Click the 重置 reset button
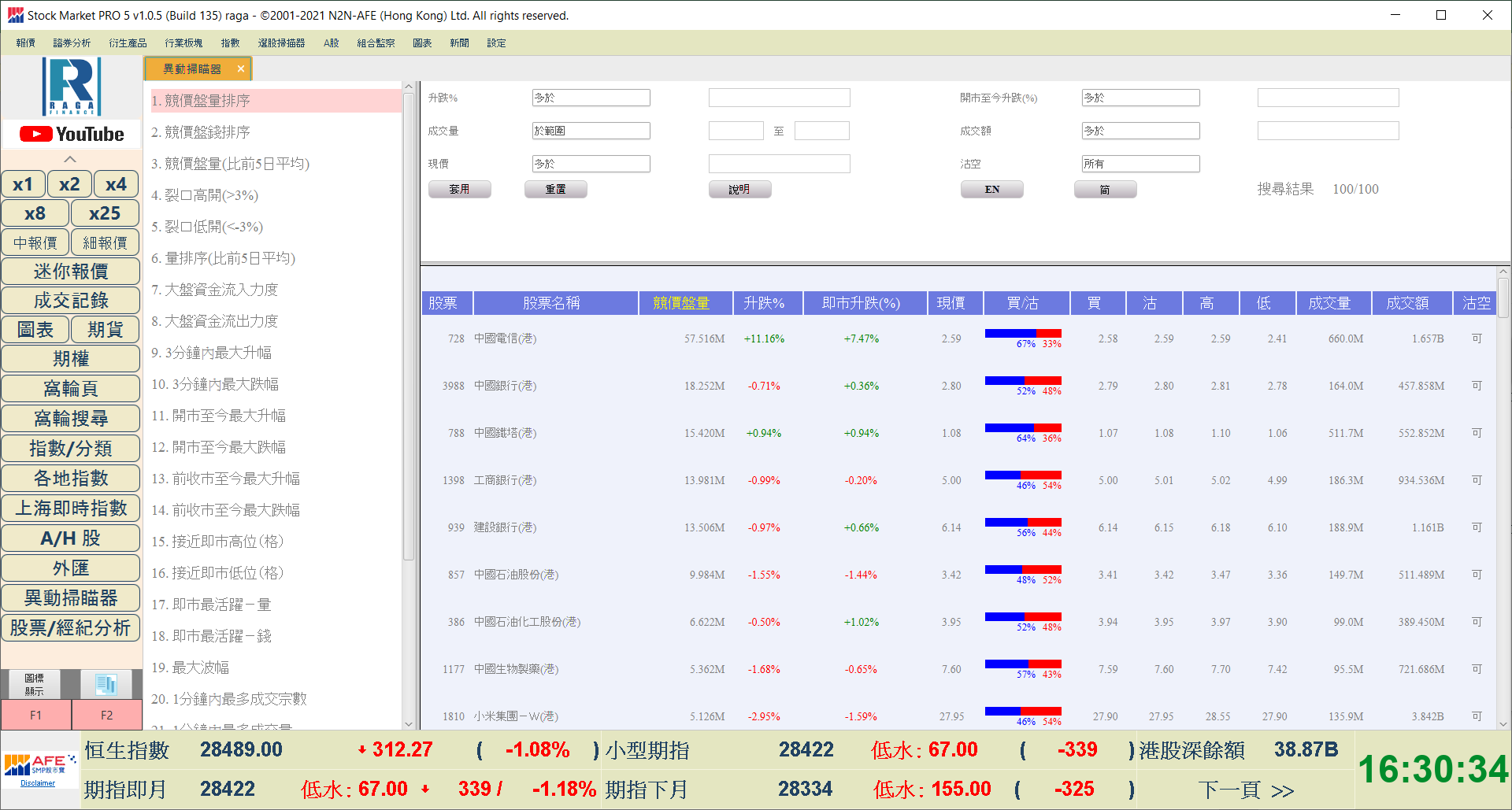Image resolution: width=1512 pixels, height=810 pixels. tap(555, 190)
